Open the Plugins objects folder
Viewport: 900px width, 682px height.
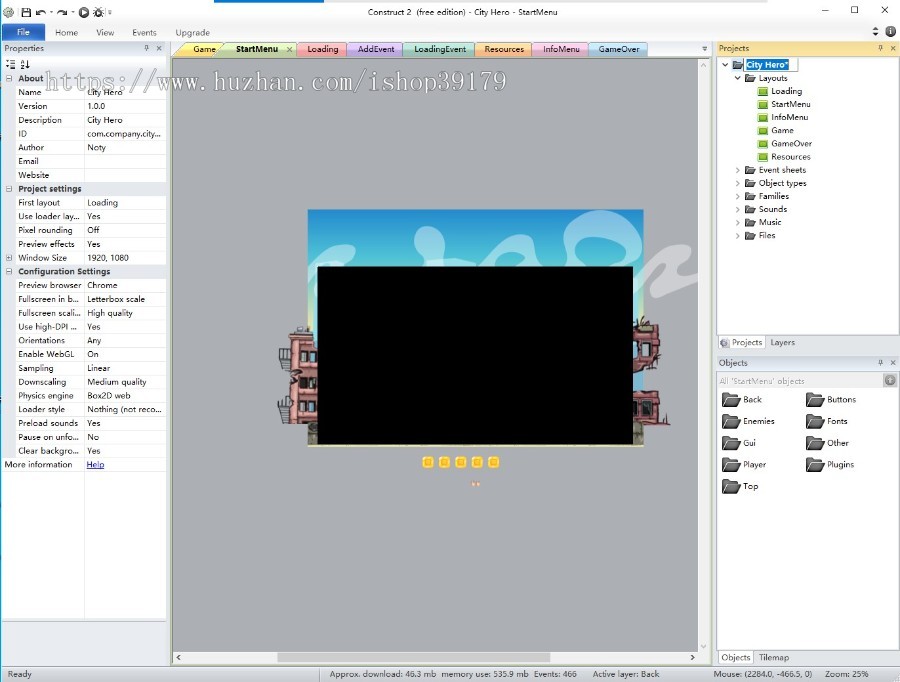point(830,465)
